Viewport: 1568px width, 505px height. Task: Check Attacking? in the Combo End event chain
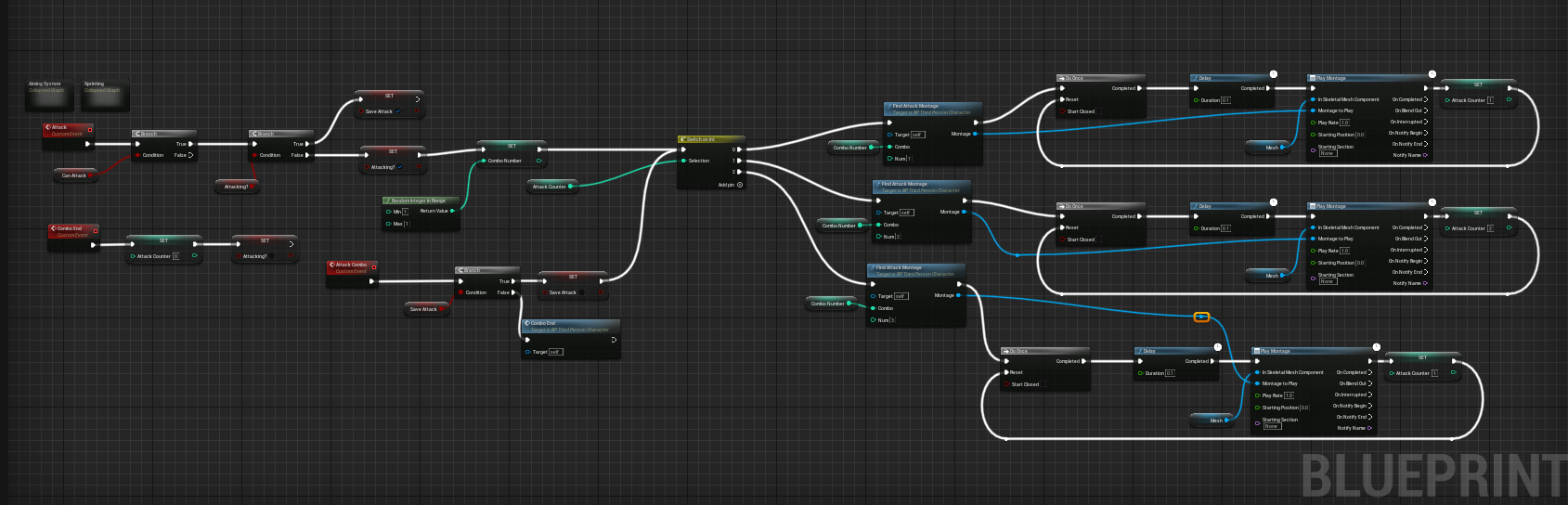point(272,256)
